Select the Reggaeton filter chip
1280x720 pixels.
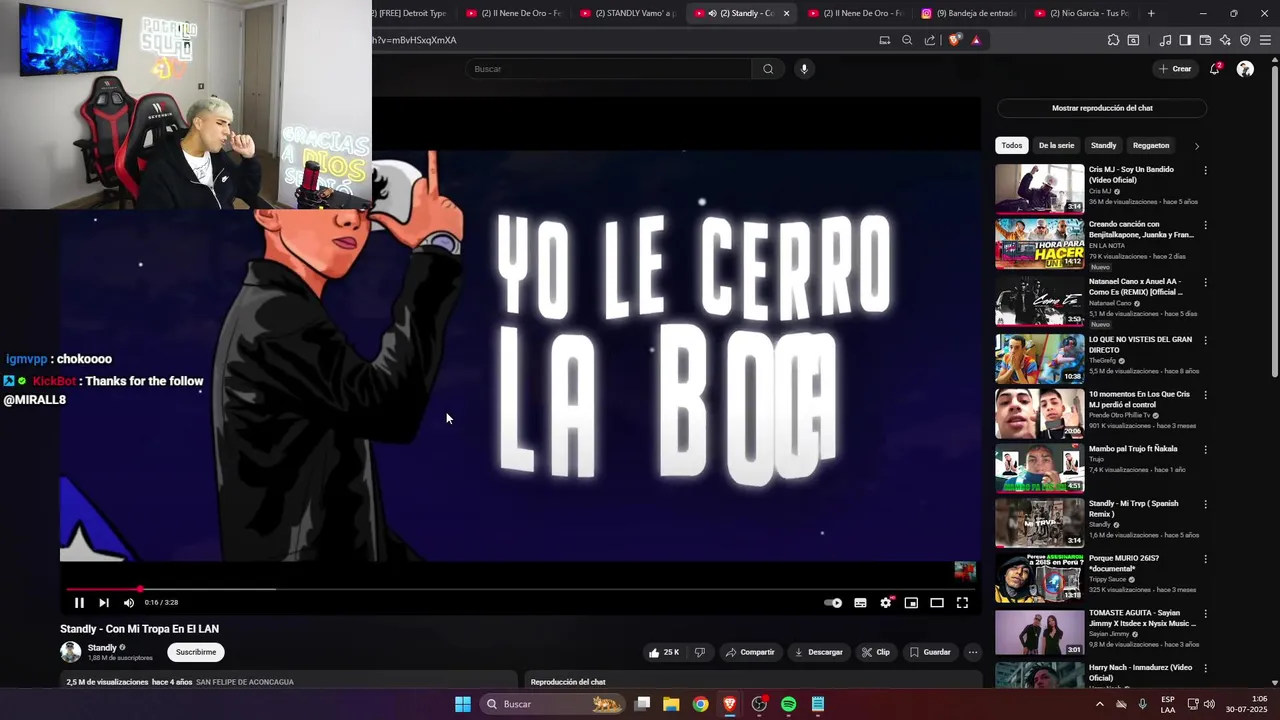1151,146
